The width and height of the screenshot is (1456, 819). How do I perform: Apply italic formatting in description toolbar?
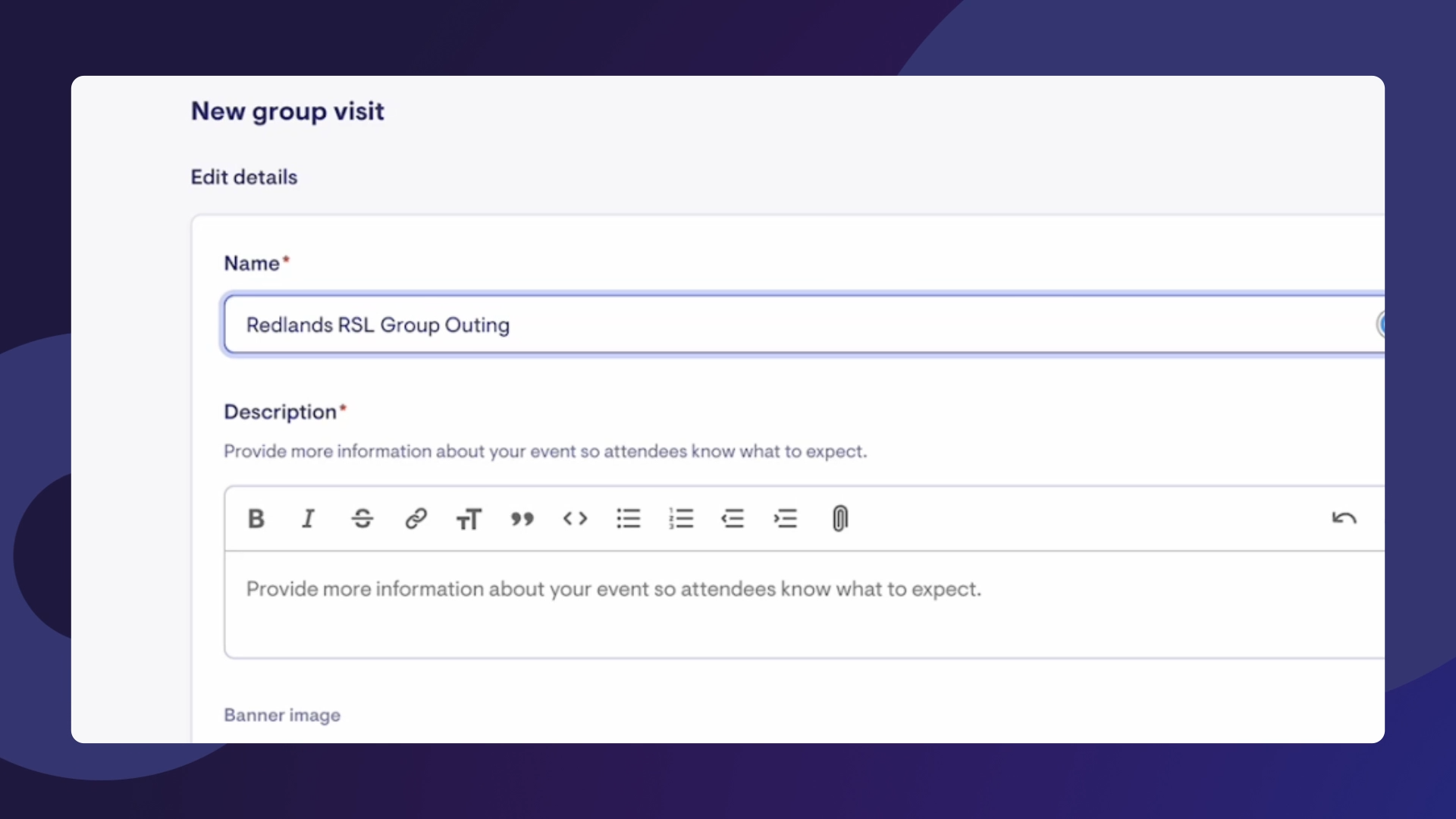(308, 519)
